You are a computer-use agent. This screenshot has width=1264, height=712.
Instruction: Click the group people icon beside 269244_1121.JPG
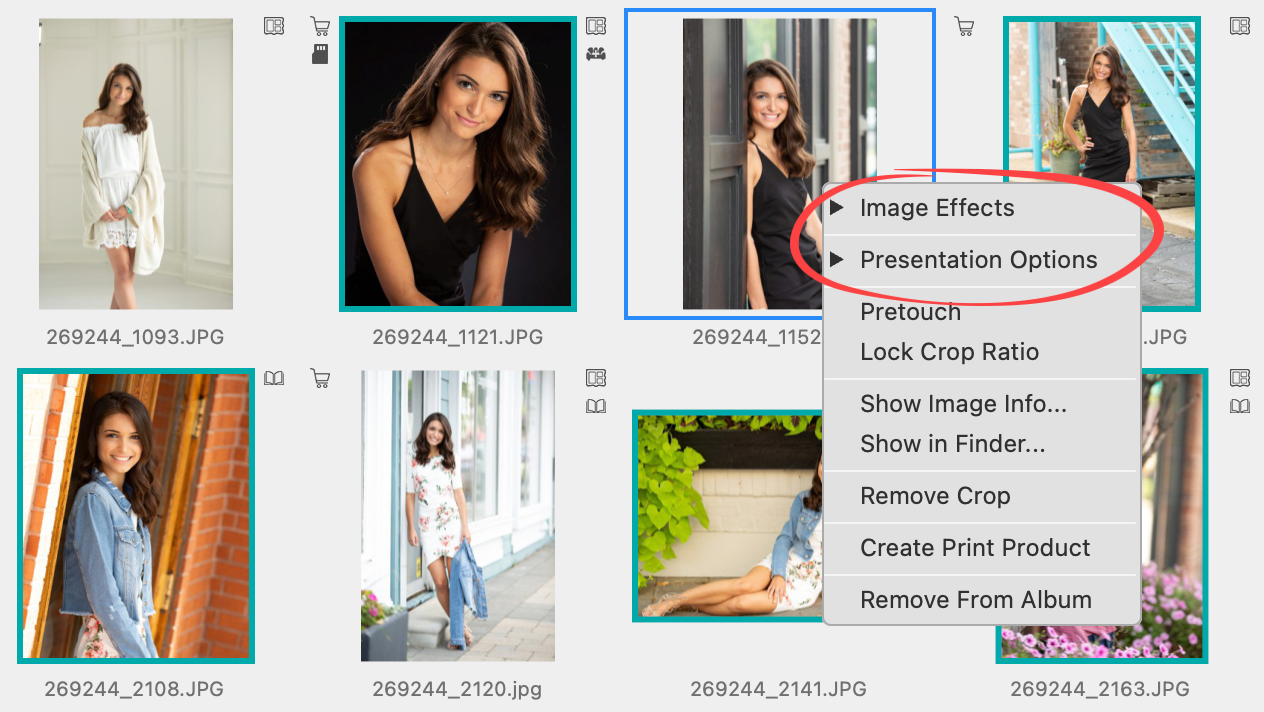pyautogui.click(x=596, y=54)
